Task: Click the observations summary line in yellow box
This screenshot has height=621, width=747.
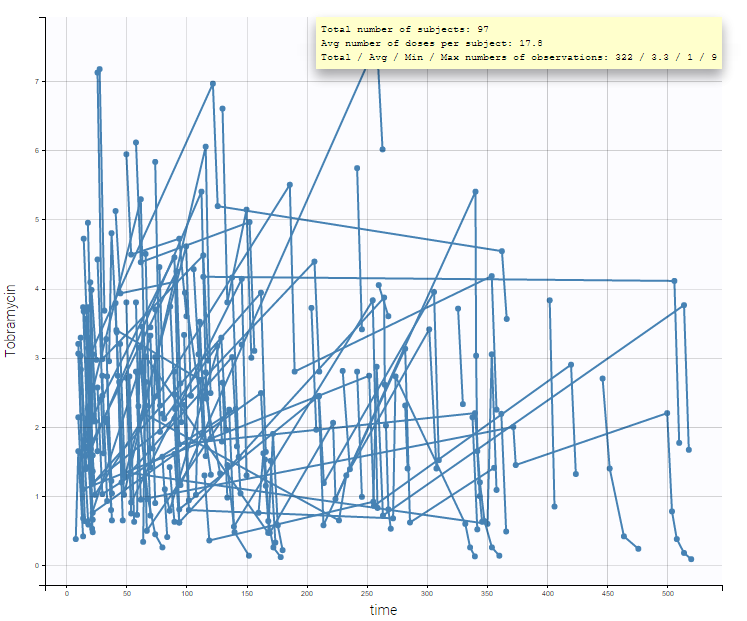Action: point(518,57)
